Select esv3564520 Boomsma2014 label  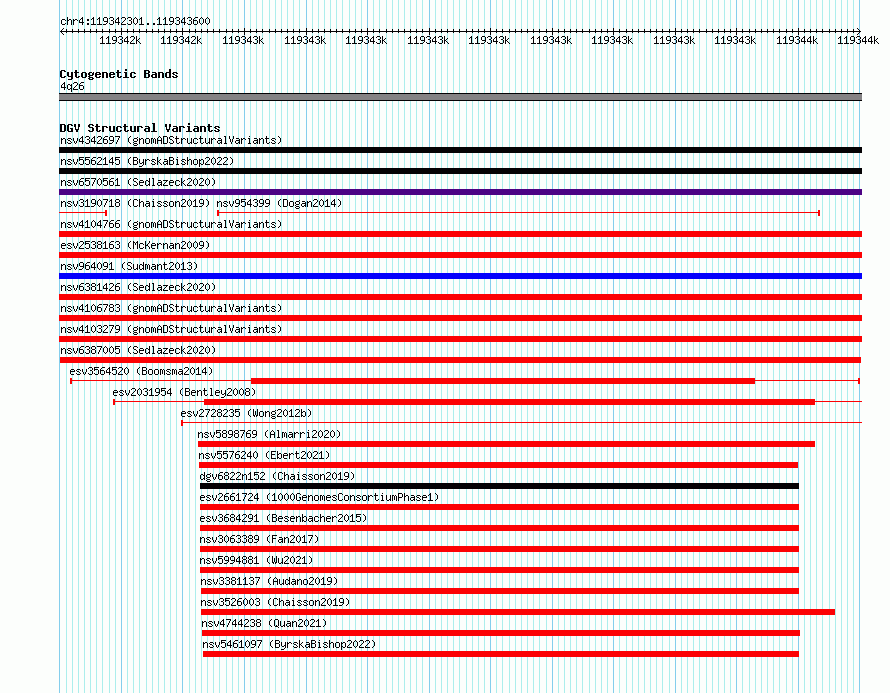141,371
